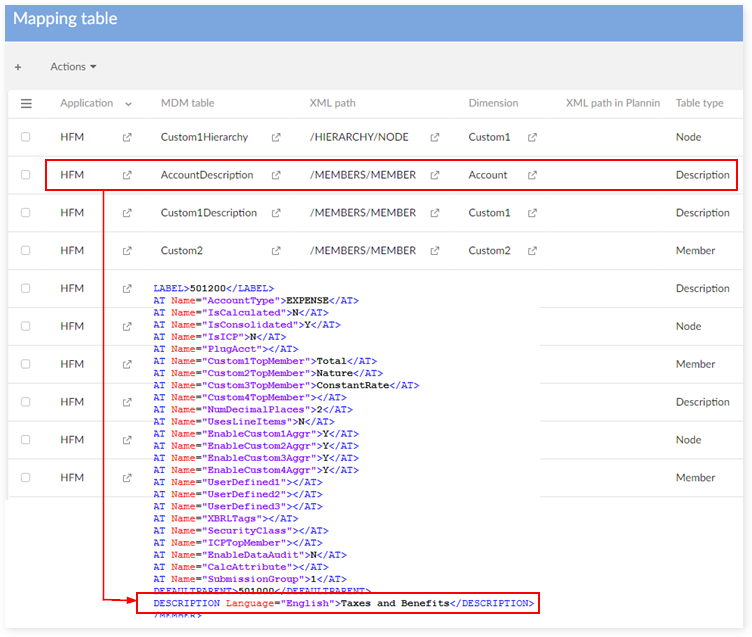Screen dimensions: 752x637
Task: Open link icon beside /MEMBERS/MEMBER in AccountDescription row
Action: point(435,175)
